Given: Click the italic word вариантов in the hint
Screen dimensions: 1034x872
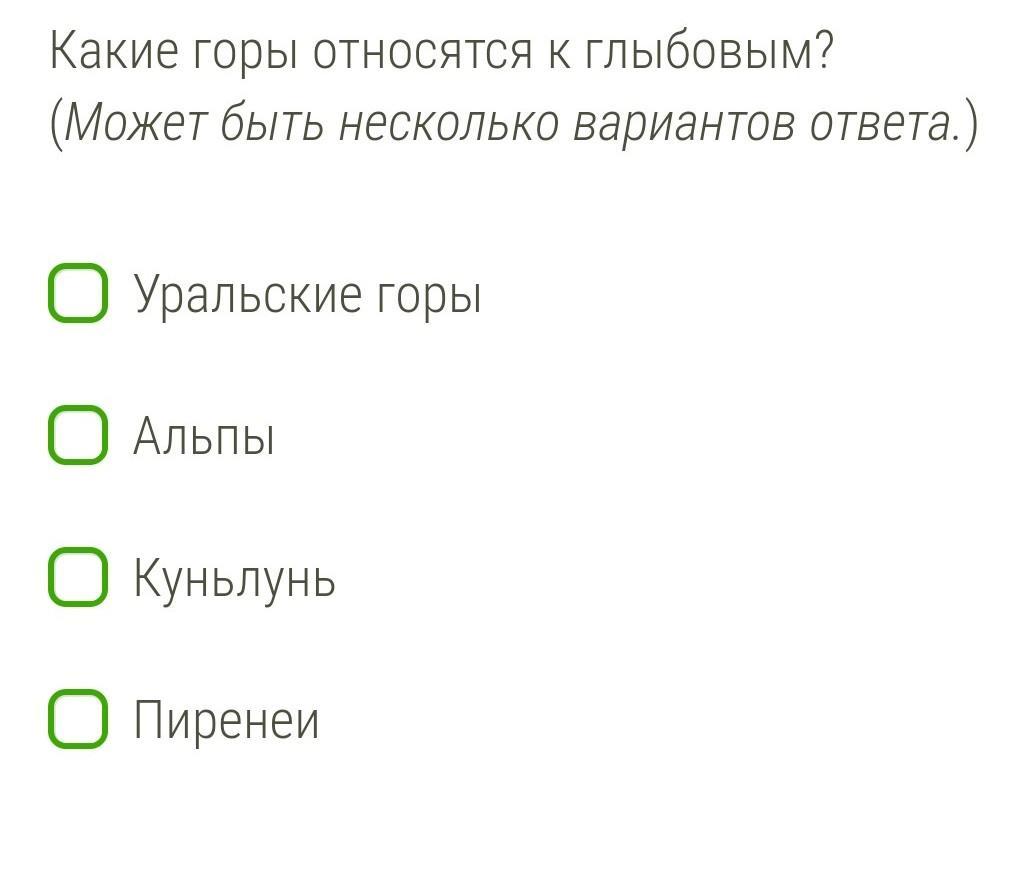Looking at the screenshot, I should click(684, 125).
